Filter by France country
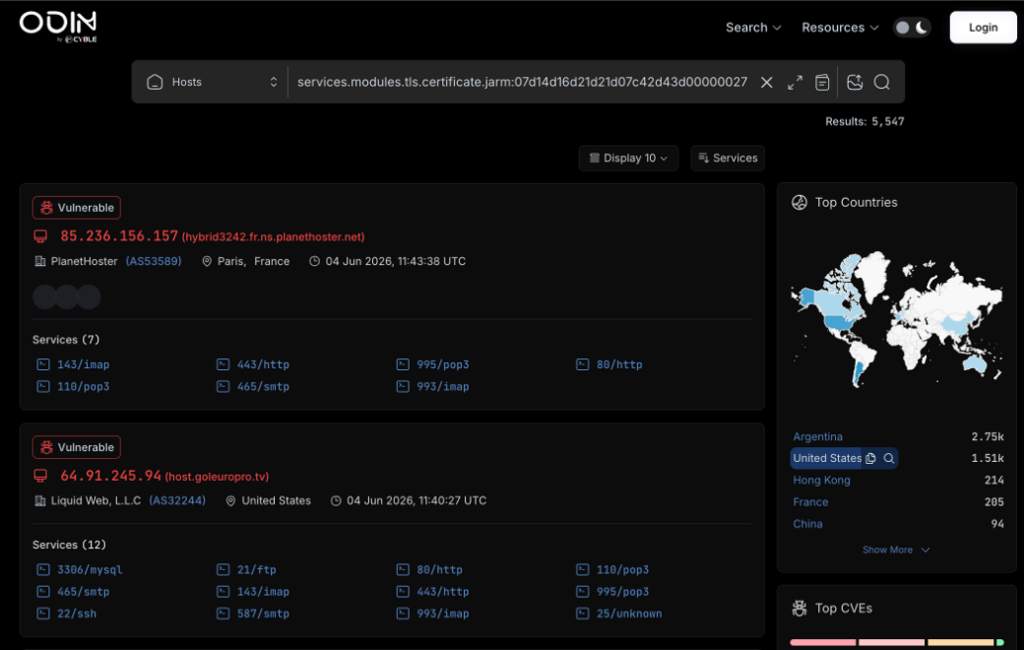Screen dimensions: 1024x650 [810, 502]
